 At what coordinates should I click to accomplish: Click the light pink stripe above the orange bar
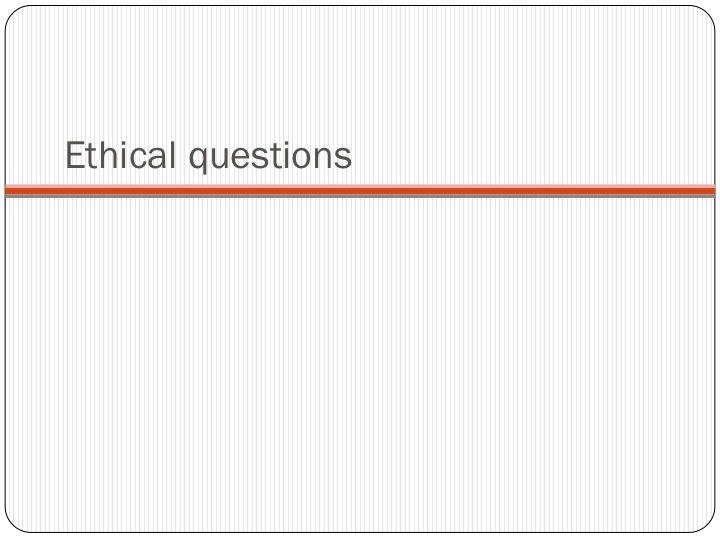pyautogui.click(x=360, y=186)
